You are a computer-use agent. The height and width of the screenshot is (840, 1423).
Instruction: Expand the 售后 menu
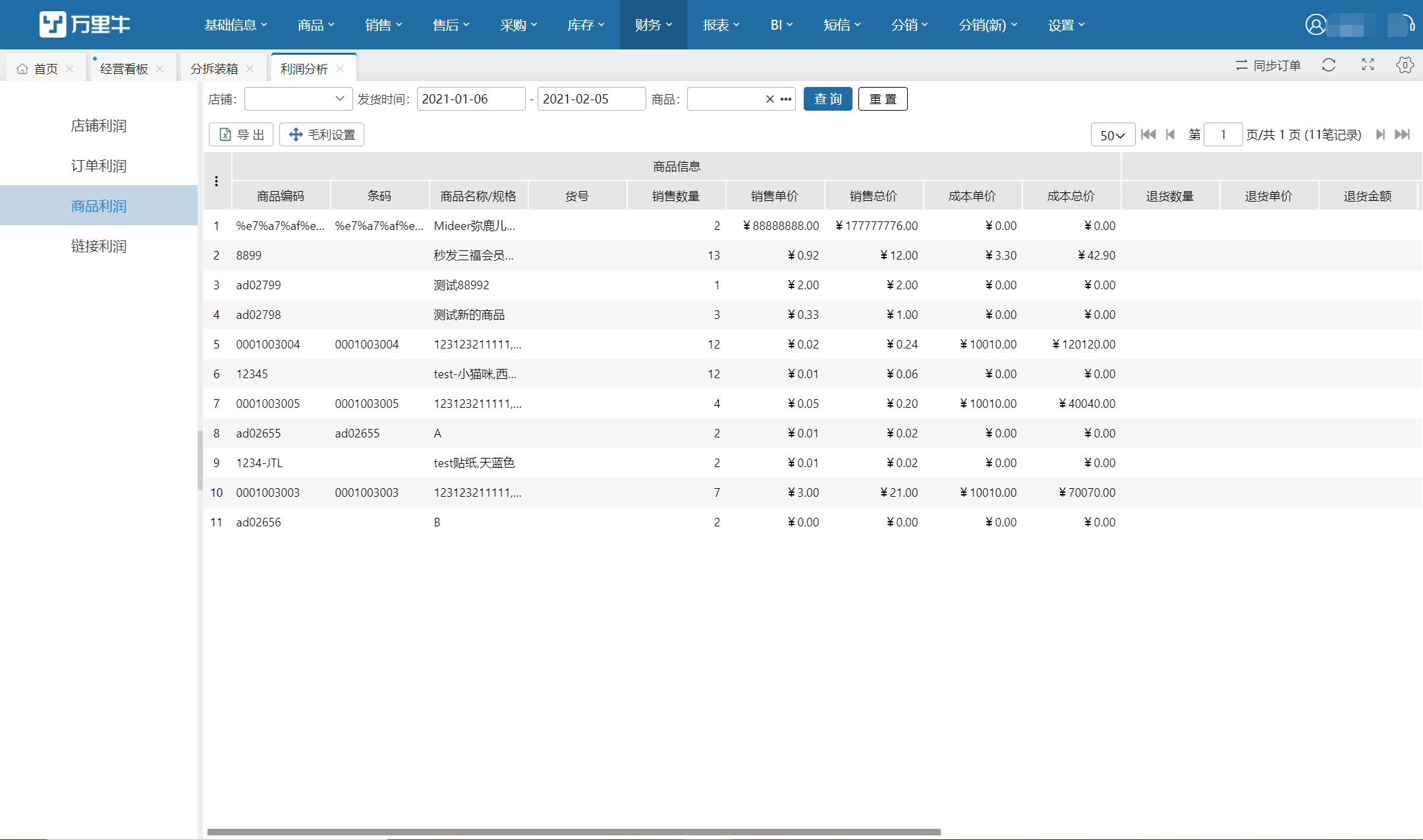pos(451,24)
